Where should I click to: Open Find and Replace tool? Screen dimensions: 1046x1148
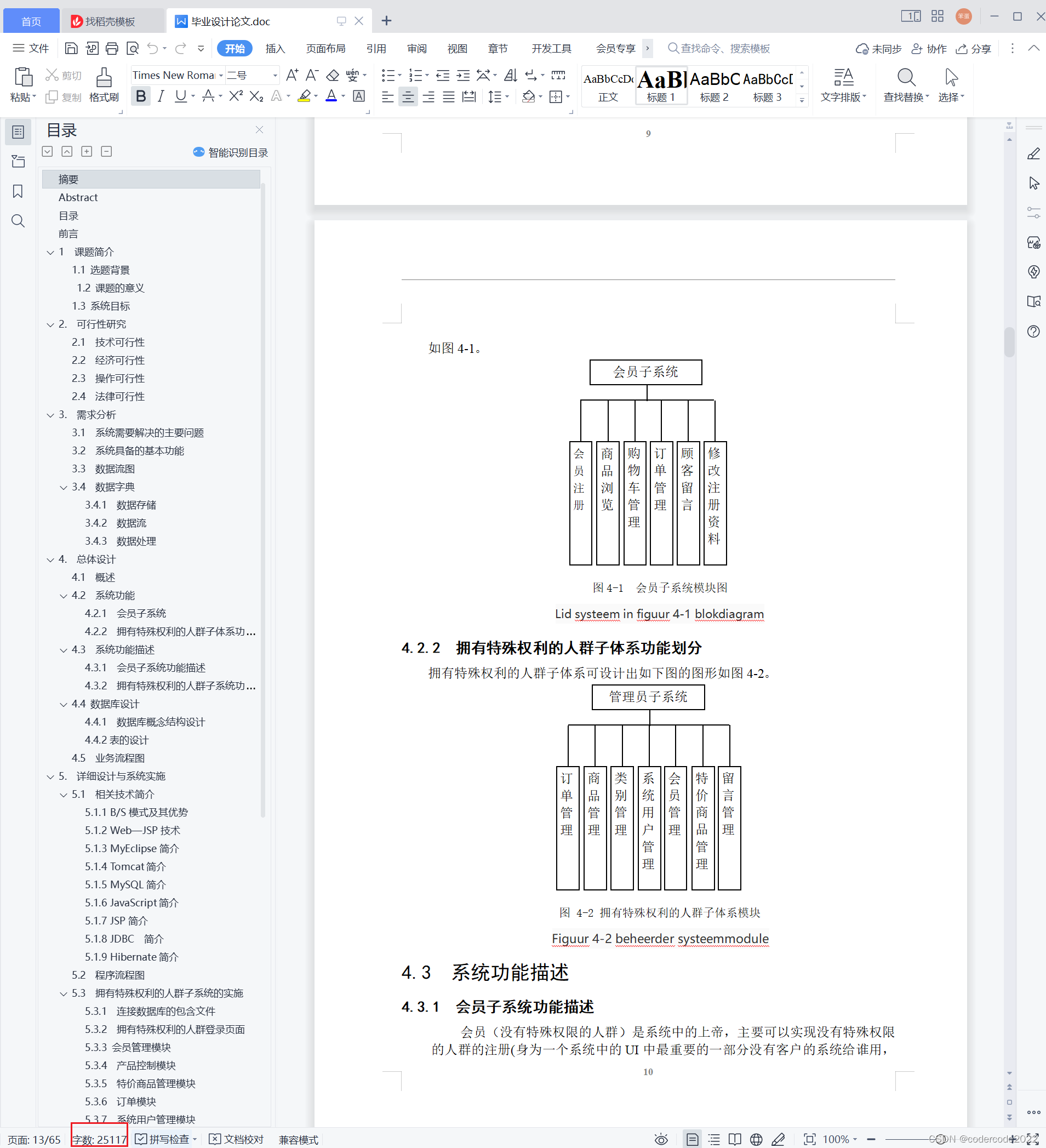[905, 84]
